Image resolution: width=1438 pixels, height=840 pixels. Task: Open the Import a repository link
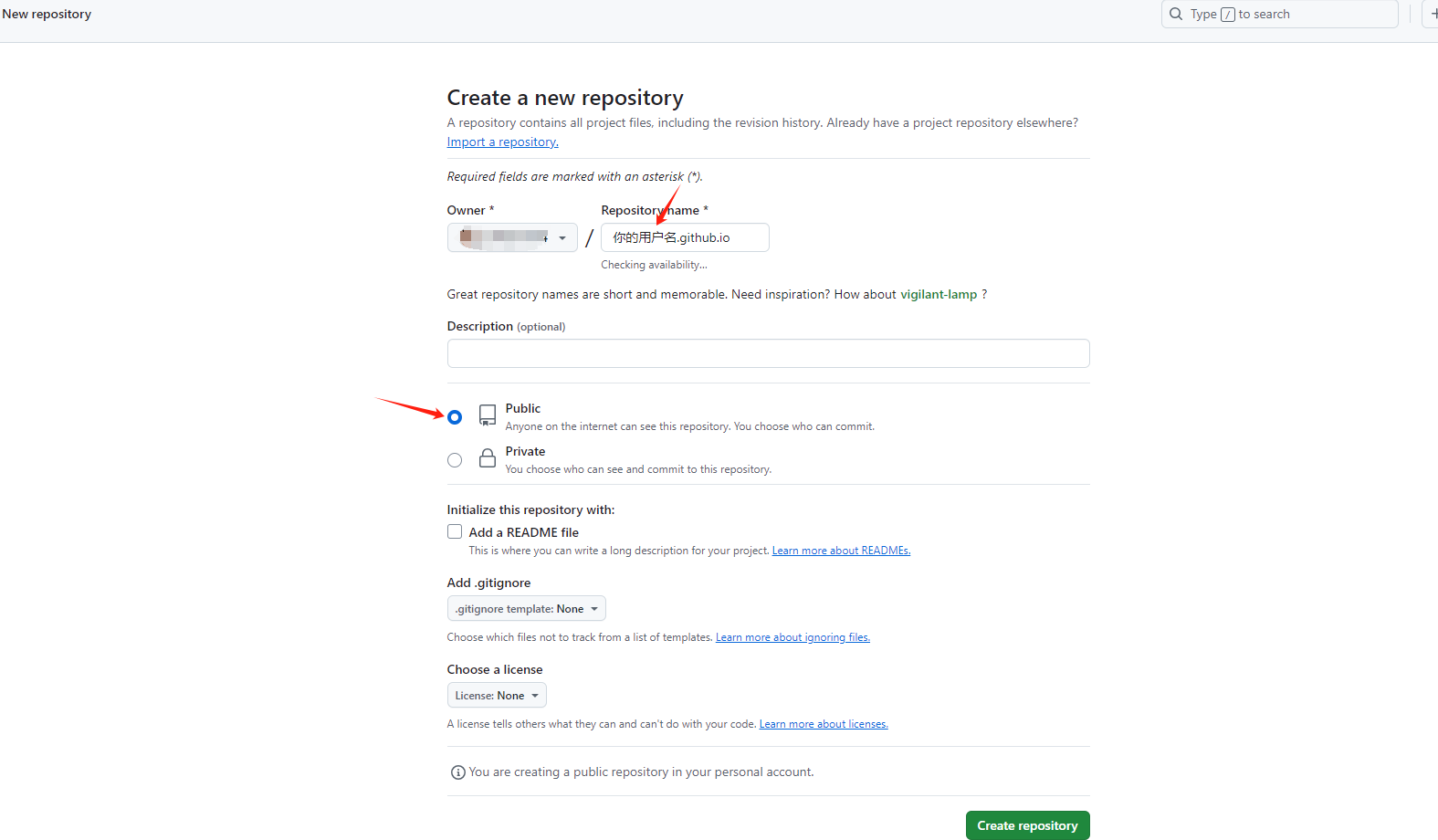tap(502, 142)
